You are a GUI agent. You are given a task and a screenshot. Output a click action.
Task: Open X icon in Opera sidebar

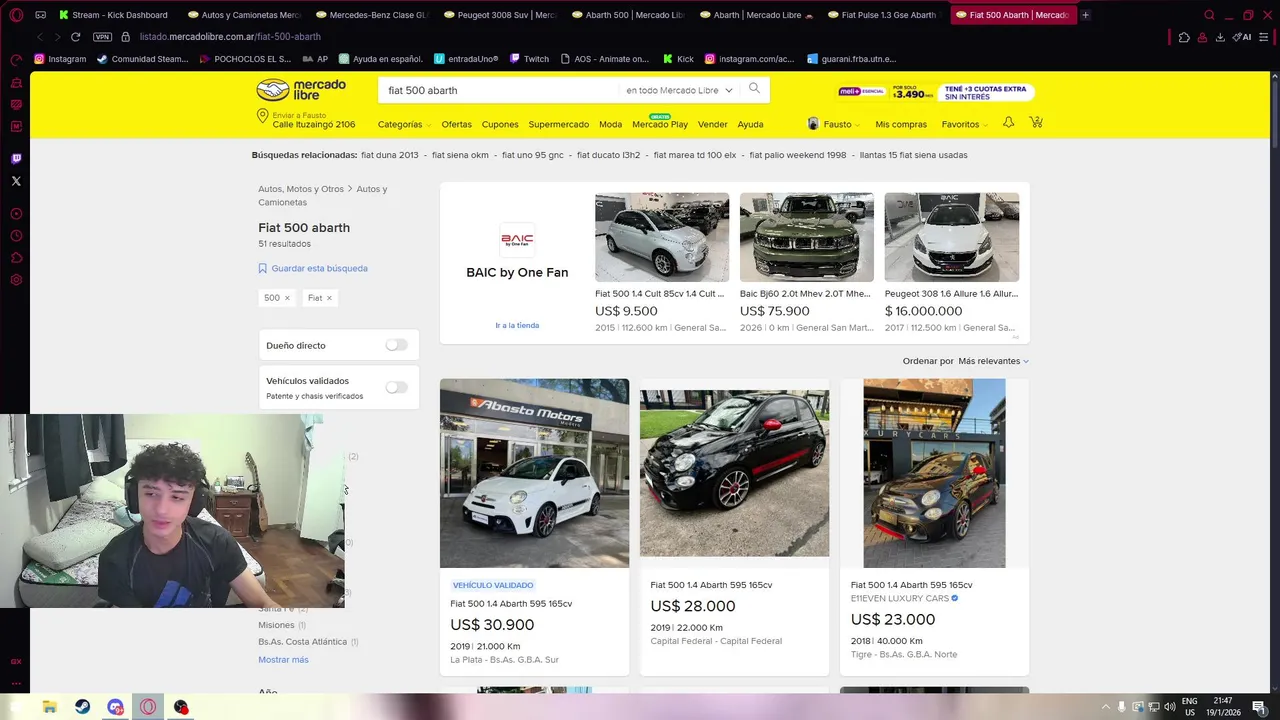click(x=16, y=181)
